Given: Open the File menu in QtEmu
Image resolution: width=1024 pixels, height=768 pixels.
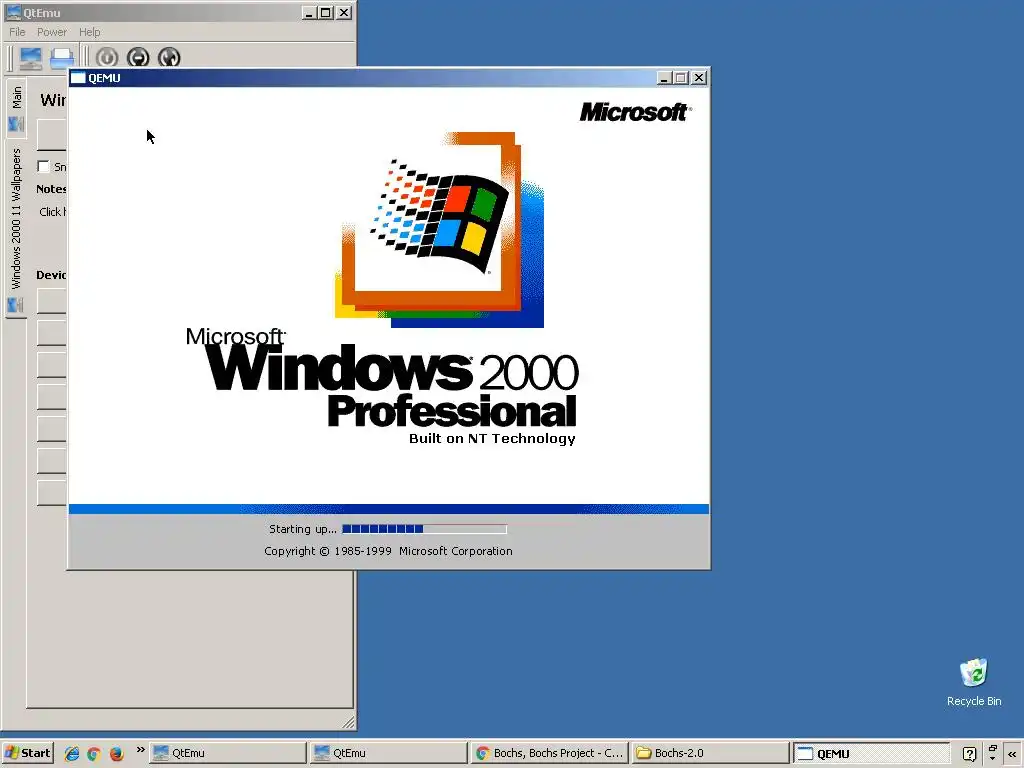Looking at the screenshot, I should [x=17, y=32].
